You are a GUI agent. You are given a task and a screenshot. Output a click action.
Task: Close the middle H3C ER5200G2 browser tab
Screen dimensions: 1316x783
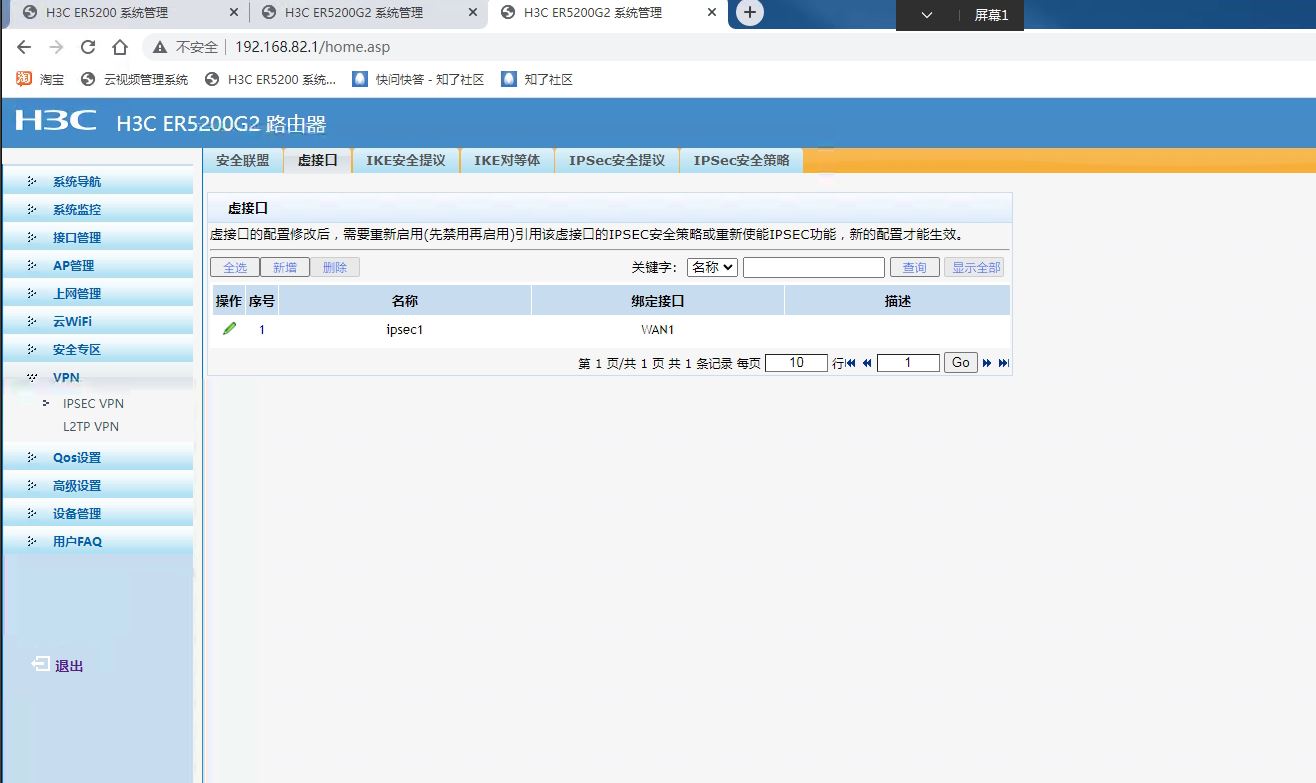(474, 13)
